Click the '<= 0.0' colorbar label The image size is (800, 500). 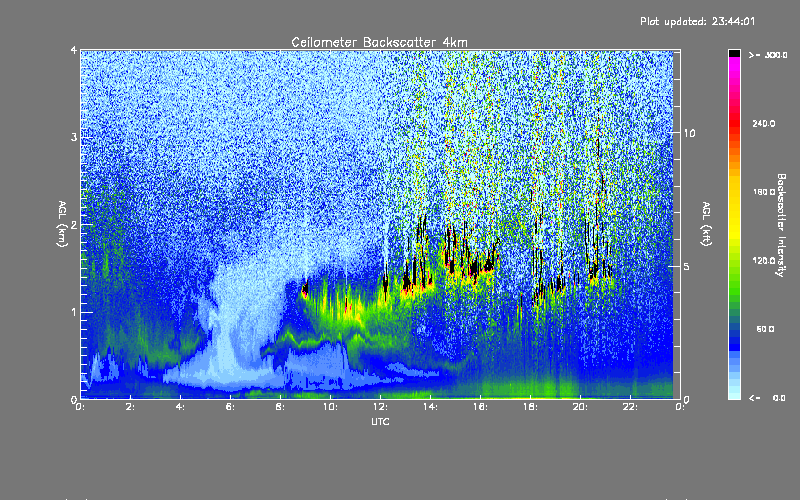(767, 398)
